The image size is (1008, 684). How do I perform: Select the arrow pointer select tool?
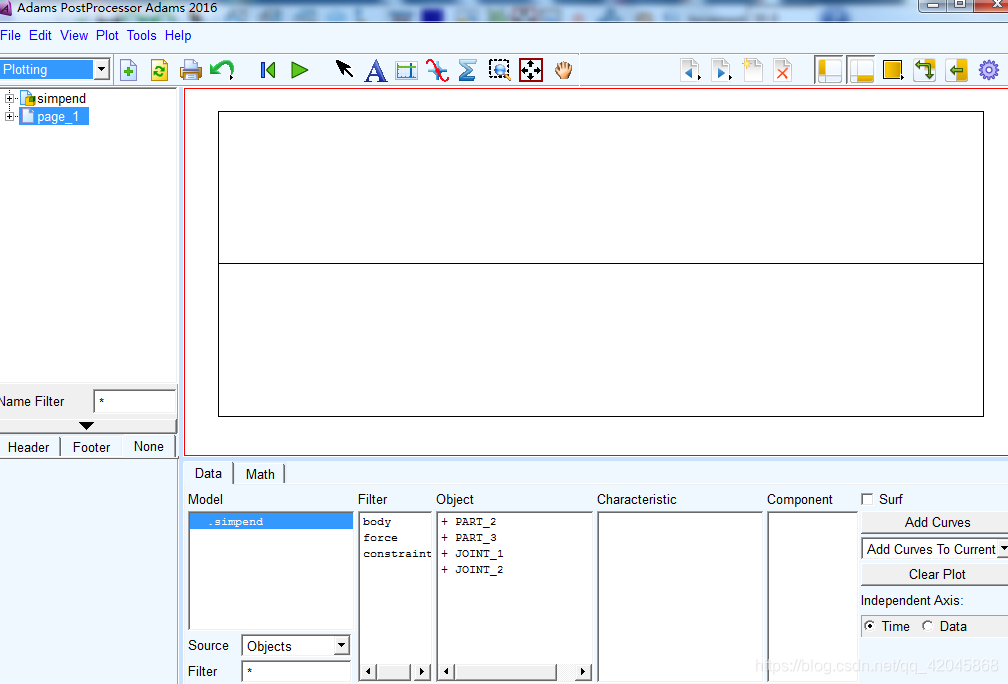[344, 70]
